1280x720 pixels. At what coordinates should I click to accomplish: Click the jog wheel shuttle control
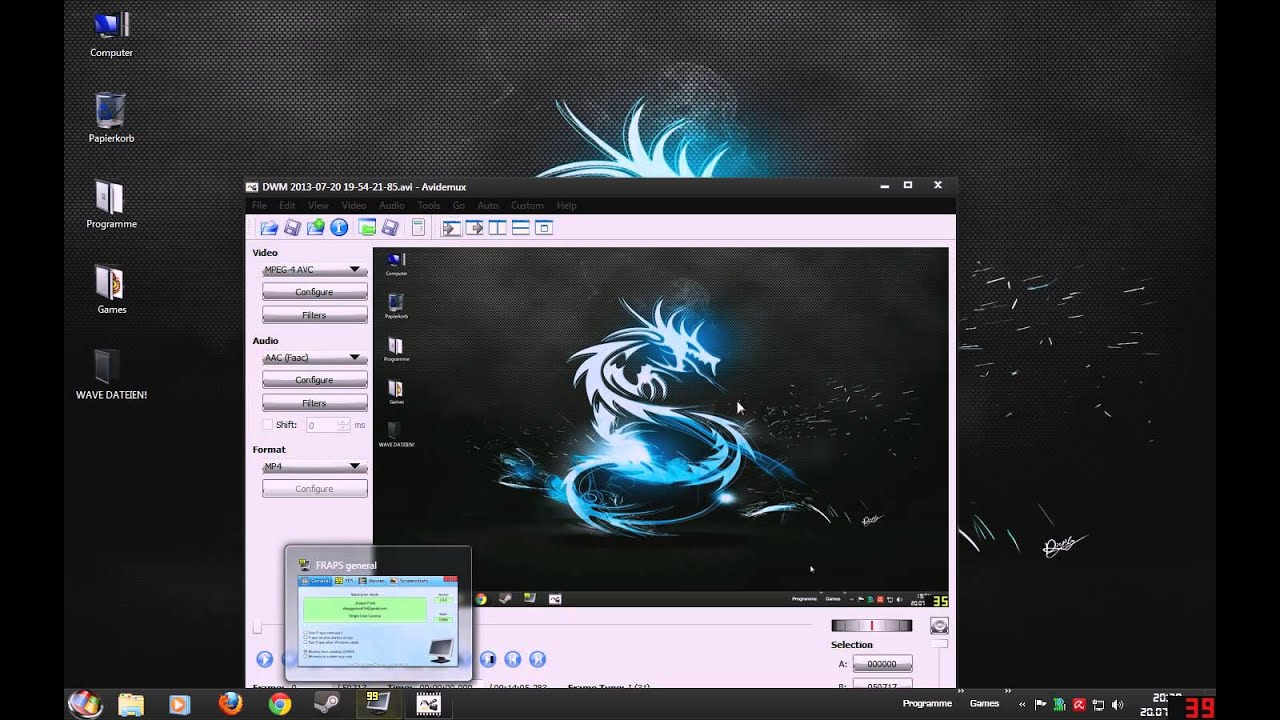click(x=871, y=626)
